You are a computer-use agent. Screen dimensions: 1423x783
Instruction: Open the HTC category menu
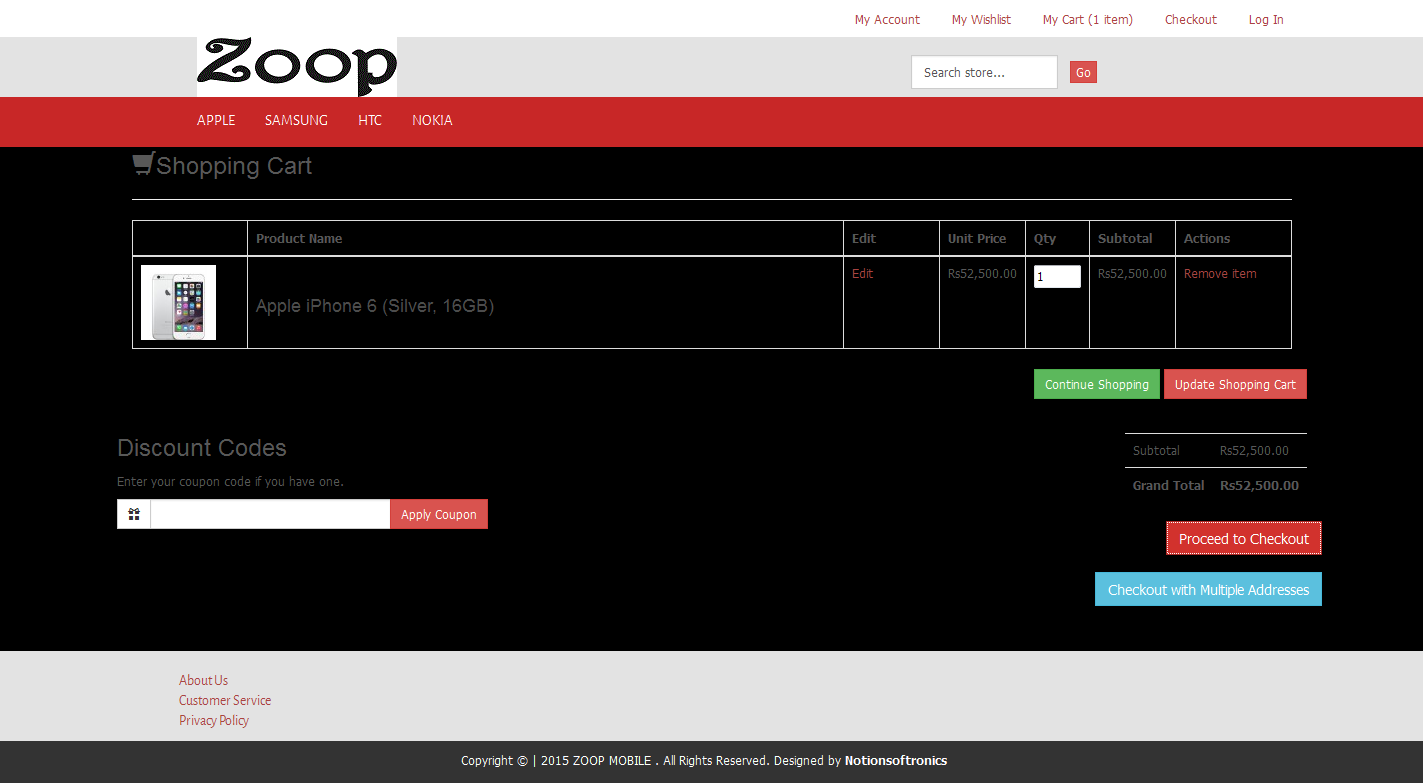[370, 120]
